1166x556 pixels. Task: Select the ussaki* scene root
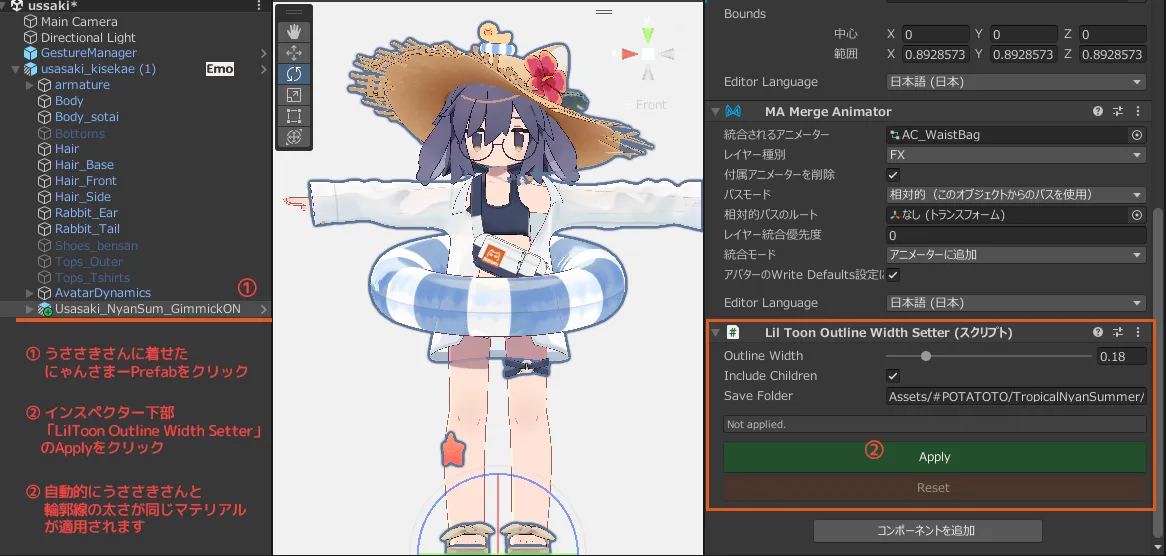coord(52,5)
